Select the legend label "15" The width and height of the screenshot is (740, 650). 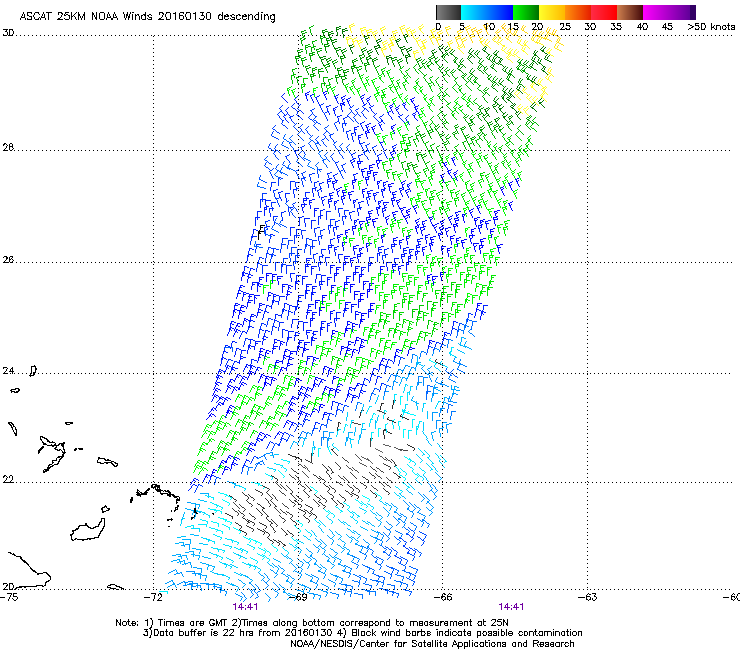click(x=513, y=27)
